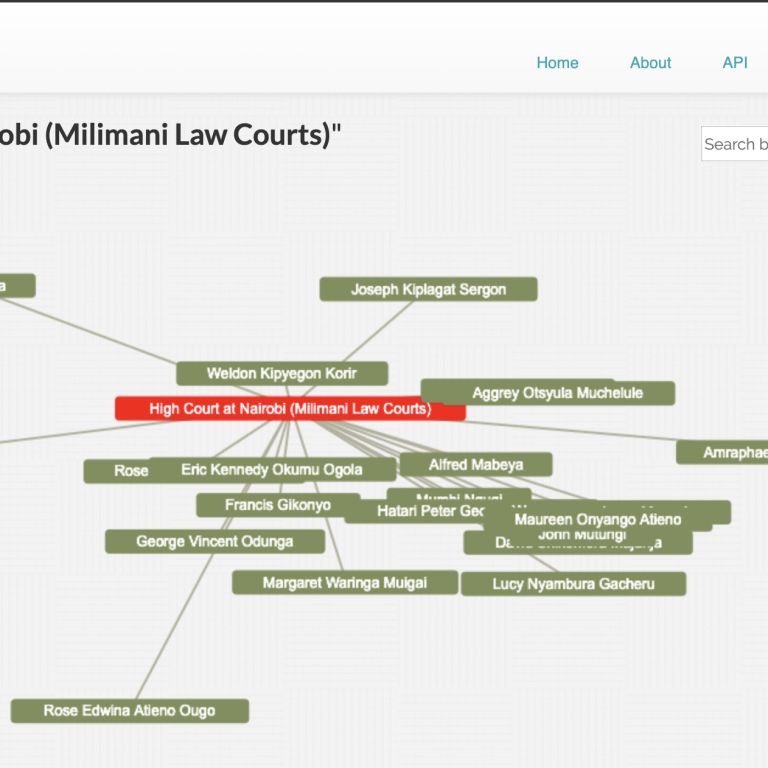Click the Margaret Waringa Muigai node
Viewport: 768px width, 768px height.
(344, 583)
